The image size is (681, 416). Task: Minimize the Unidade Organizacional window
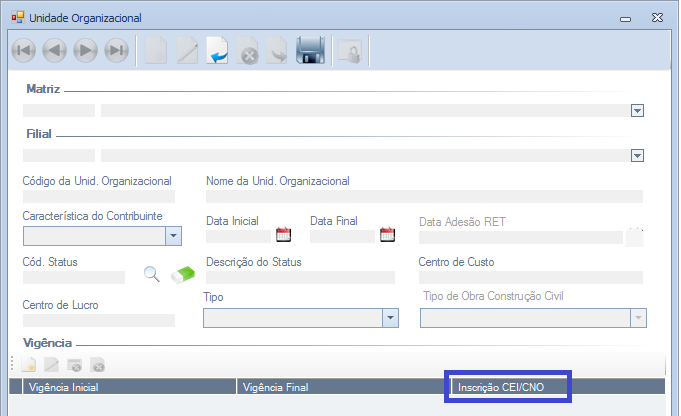click(x=625, y=18)
